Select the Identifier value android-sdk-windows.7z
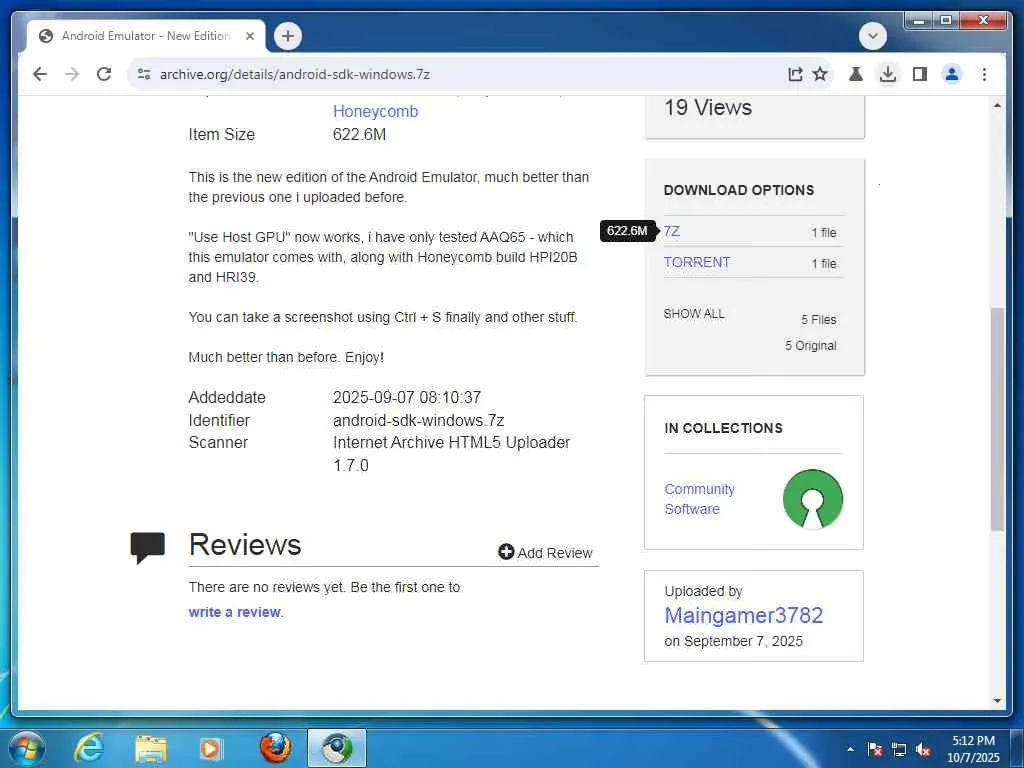The width and height of the screenshot is (1024, 768). pos(419,421)
